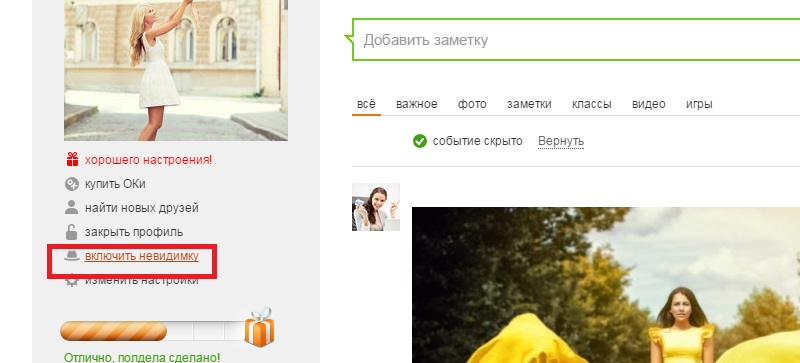Click the green checkmark next to событие скрыто

click(x=419, y=141)
